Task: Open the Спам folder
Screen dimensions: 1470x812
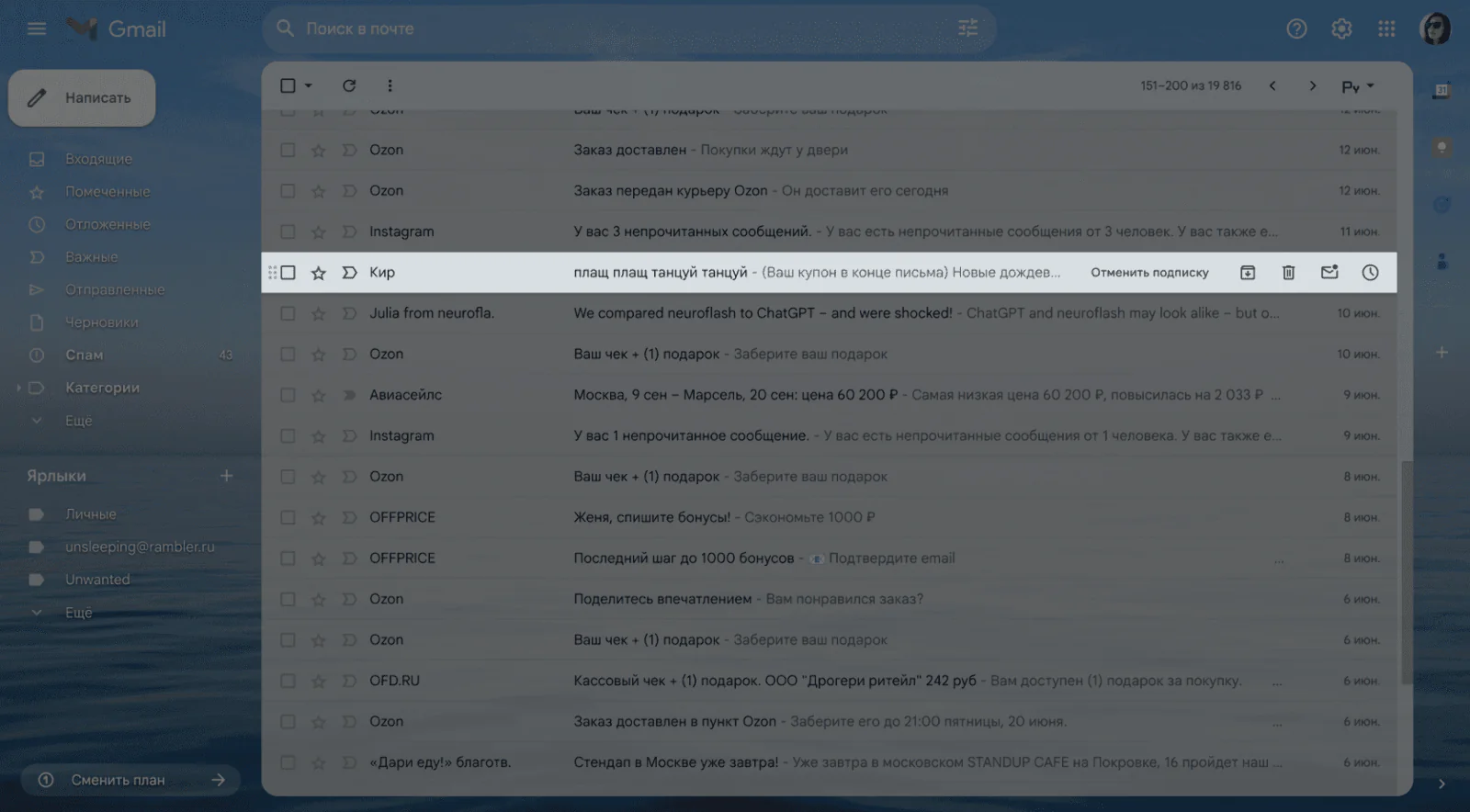Action: 85,355
